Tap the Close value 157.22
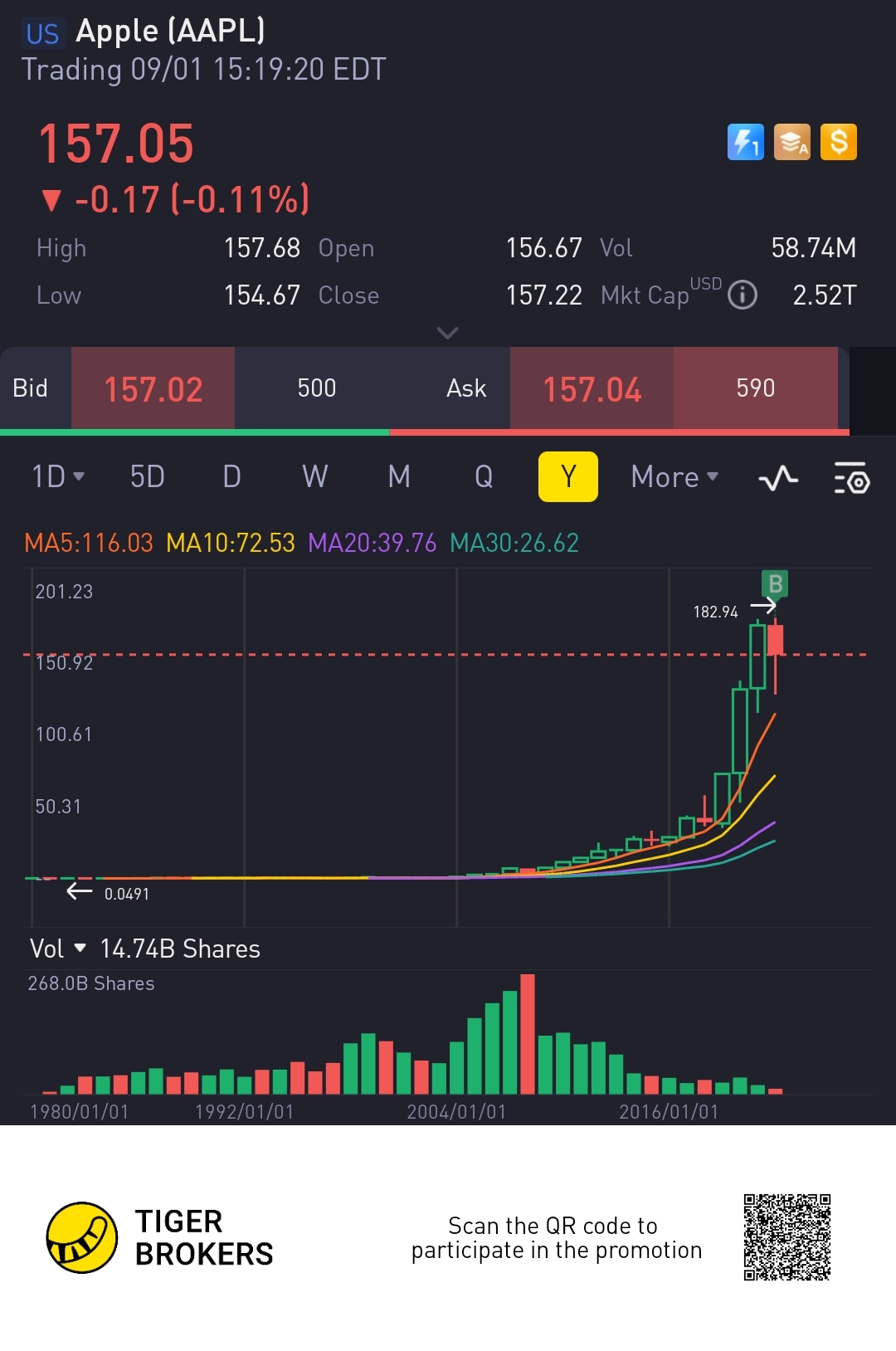 (x=544, y=295)
